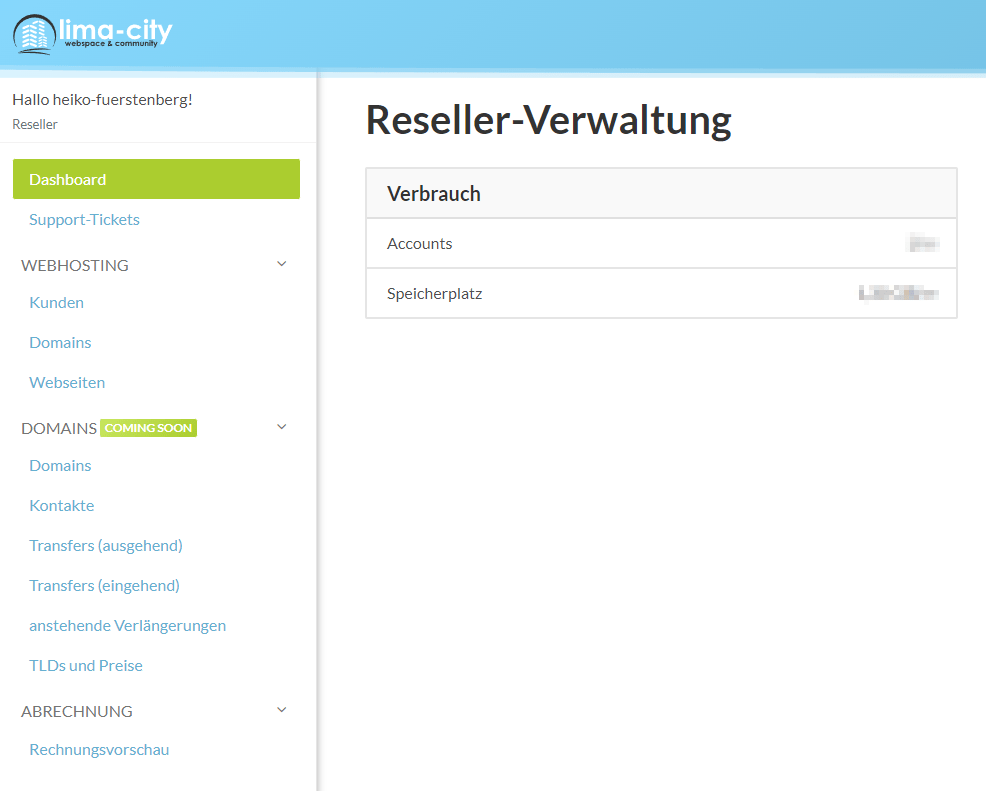View Transfers (eingehend)

click(104, 585)
